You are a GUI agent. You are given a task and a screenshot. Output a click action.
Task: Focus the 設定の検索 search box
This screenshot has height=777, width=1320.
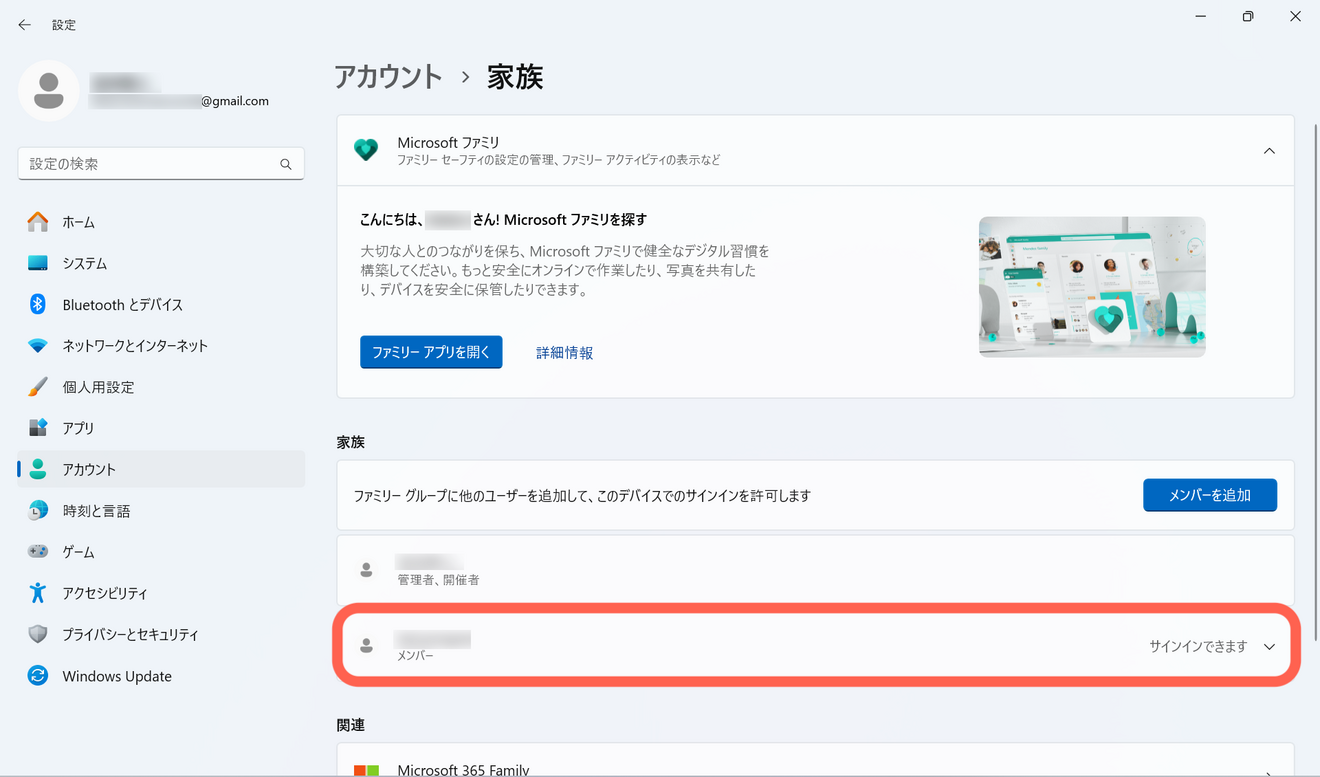click(x=161, y=164)
